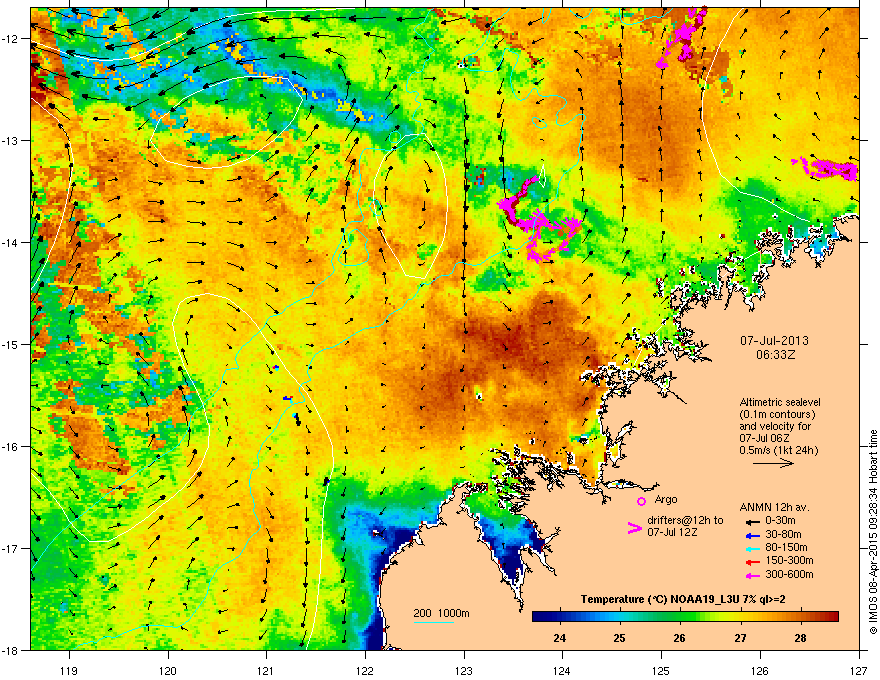Click the blue 30-80m arrow legend symbol
880x680 pixels.
pos(751,536)
